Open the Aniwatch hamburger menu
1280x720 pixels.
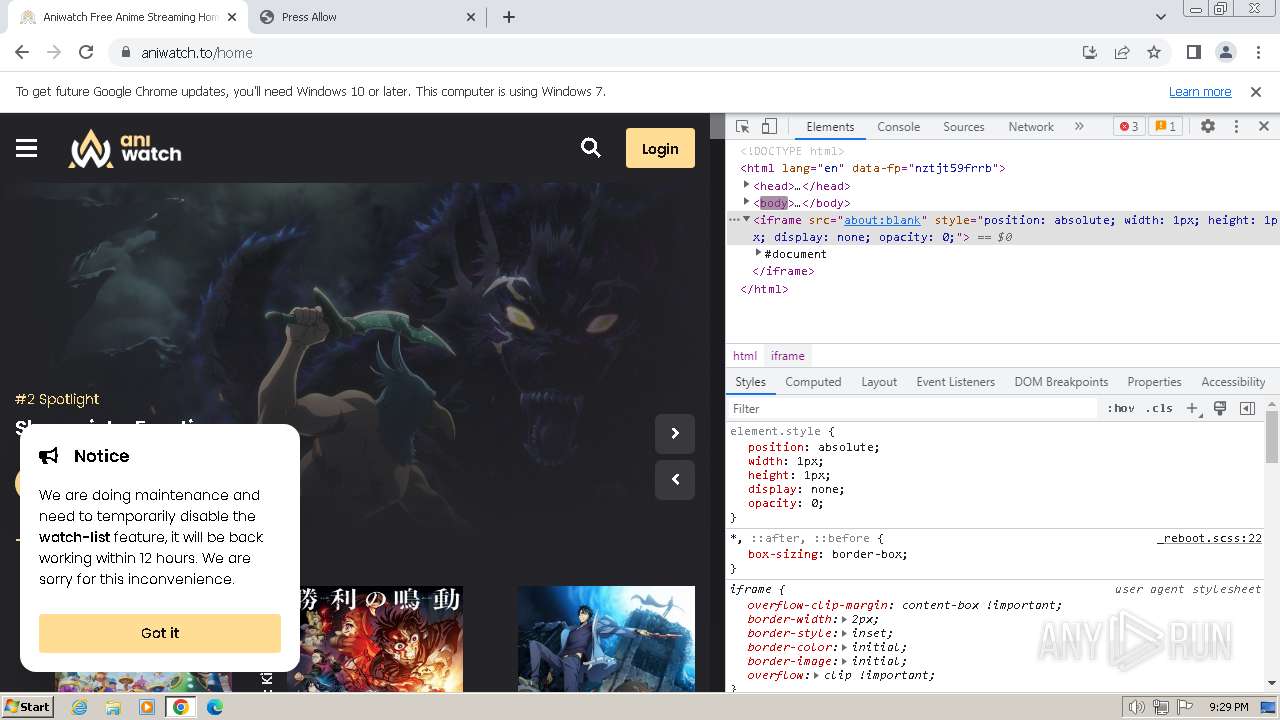27,148
